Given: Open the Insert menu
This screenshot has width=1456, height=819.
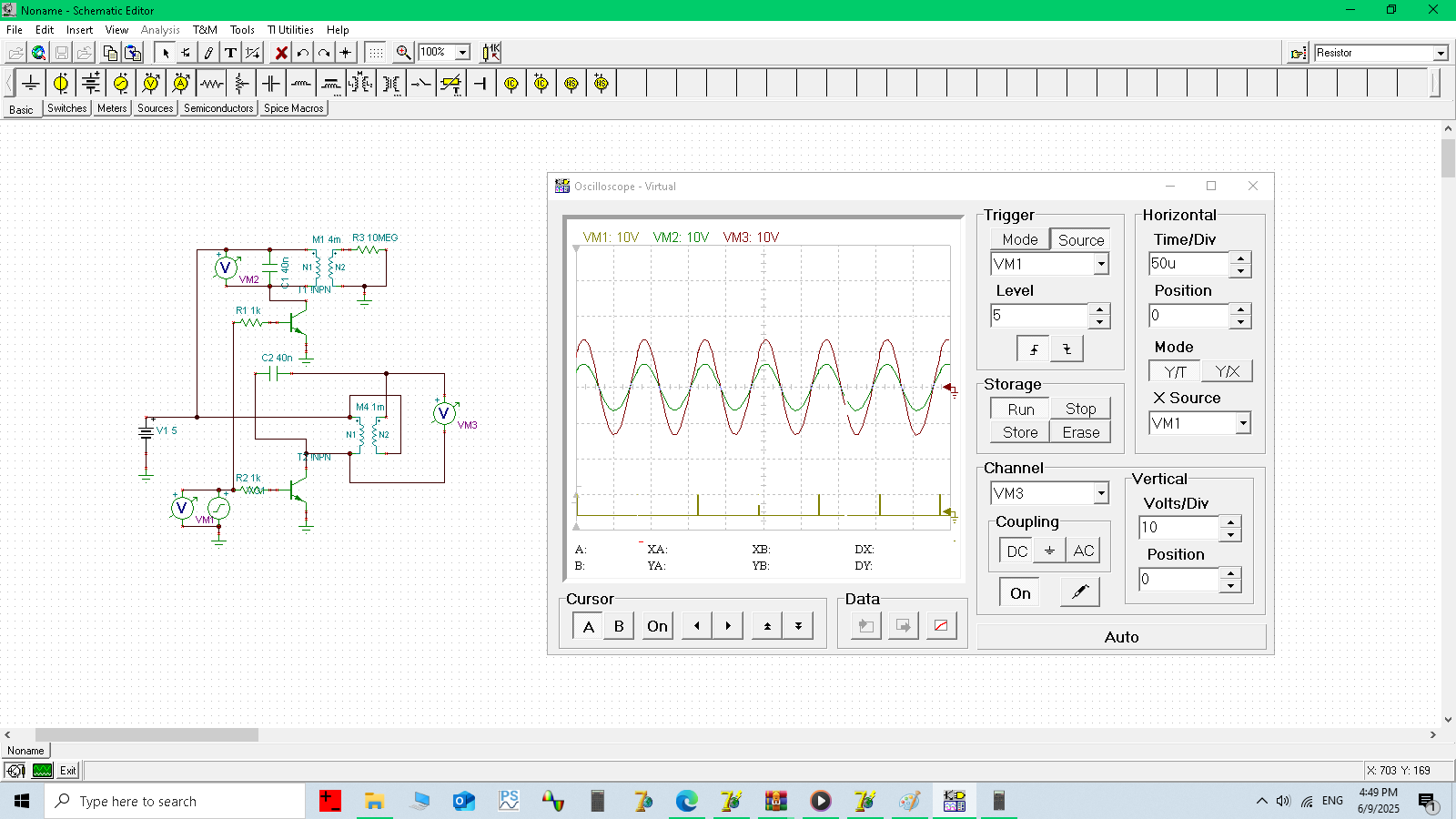Looking at the screenshot, I should [79, 30].
